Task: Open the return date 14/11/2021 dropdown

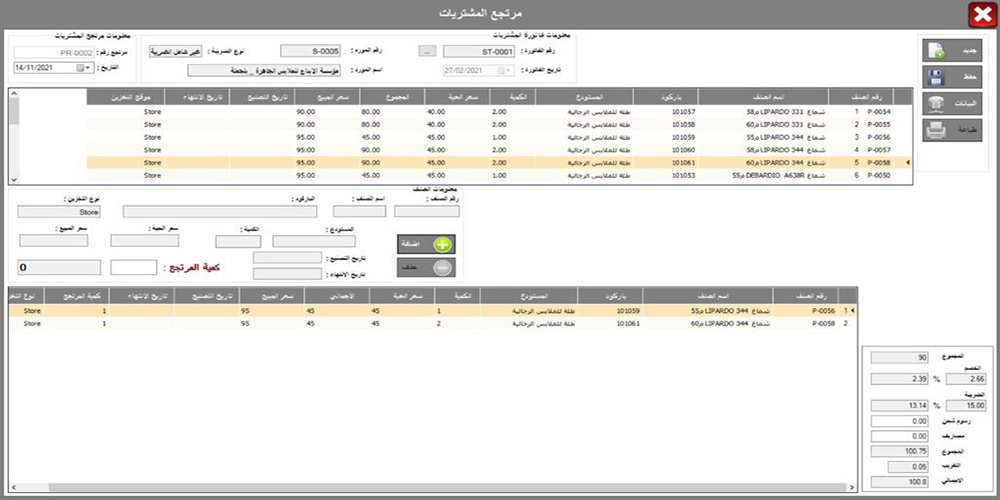Action: pyautogui.click(x=87, y=68)
